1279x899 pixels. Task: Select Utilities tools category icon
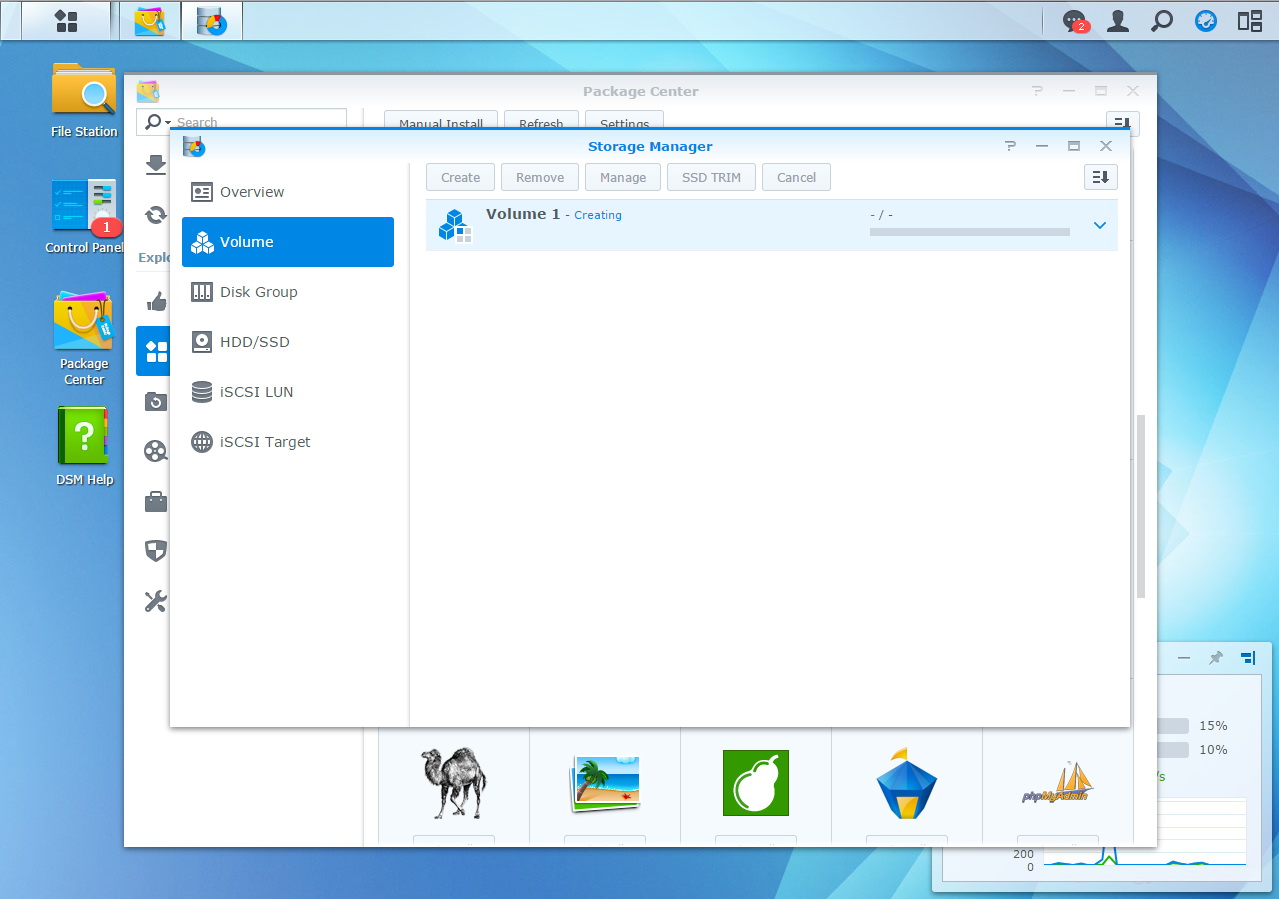coord(156,601)
